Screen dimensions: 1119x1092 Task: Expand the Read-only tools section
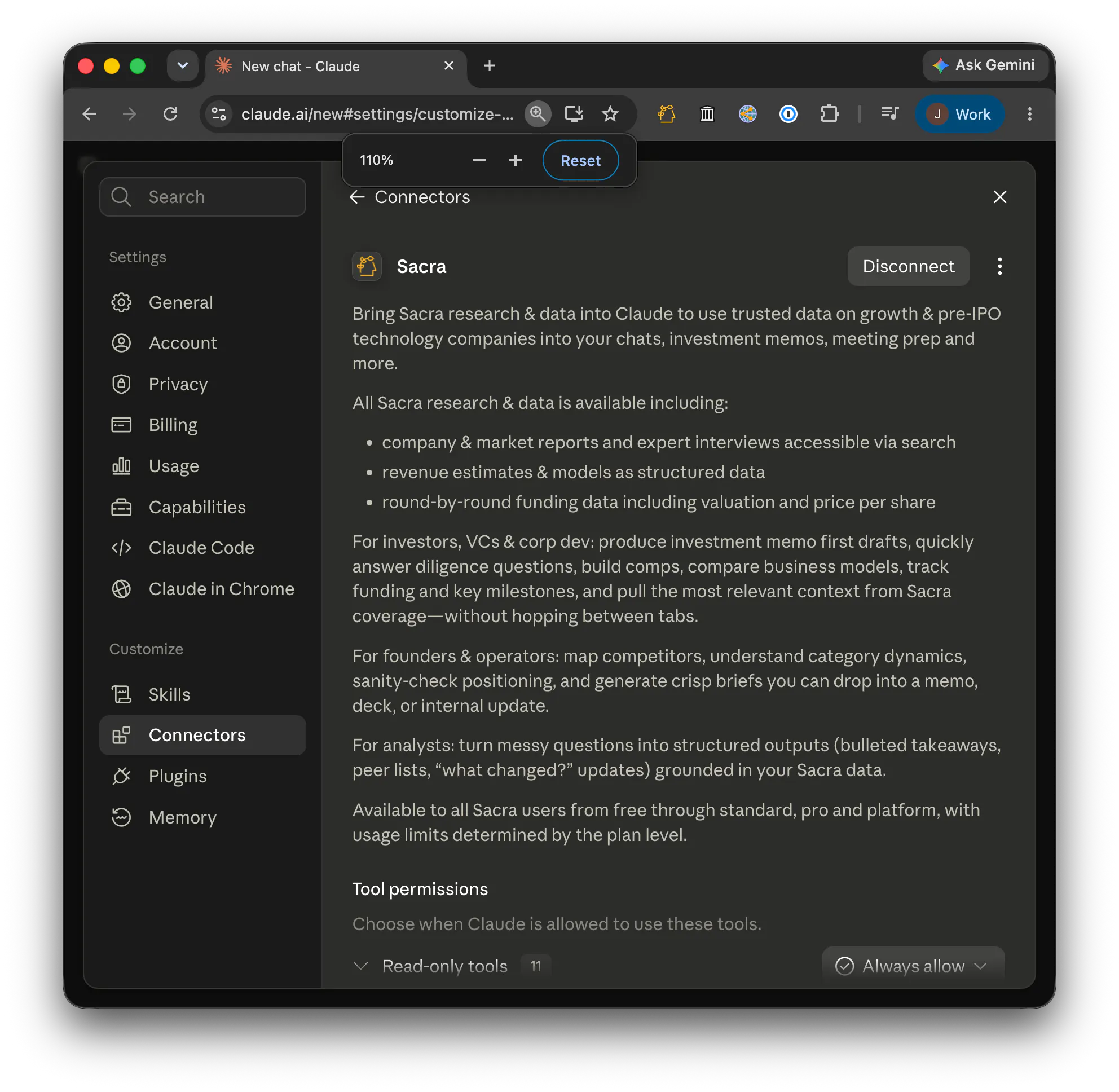click(361, 966)
